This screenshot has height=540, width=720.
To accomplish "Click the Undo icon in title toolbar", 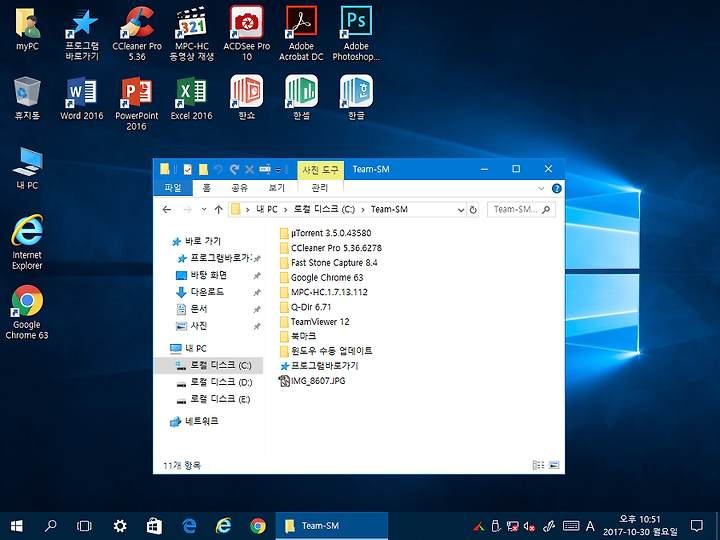I will point(218,169).
